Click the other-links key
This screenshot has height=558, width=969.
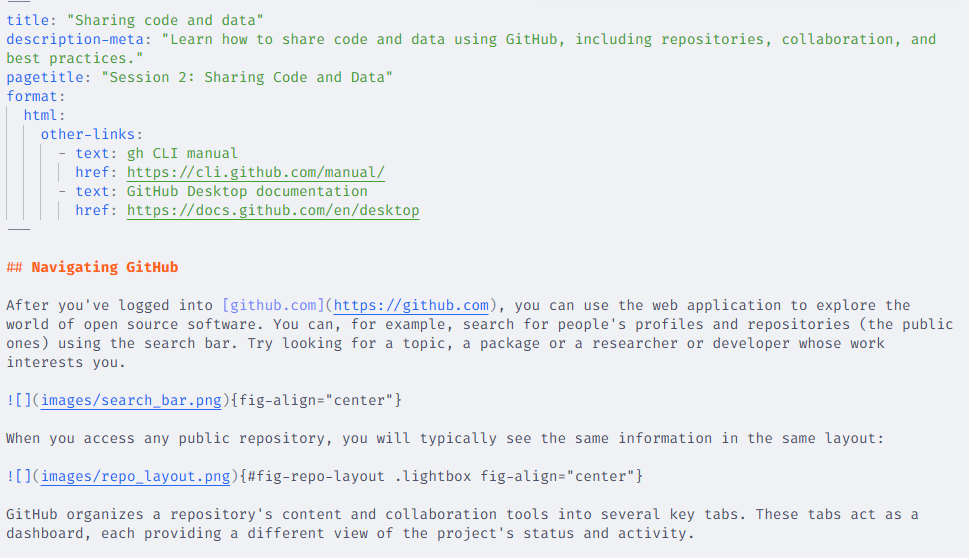[91, 134]
